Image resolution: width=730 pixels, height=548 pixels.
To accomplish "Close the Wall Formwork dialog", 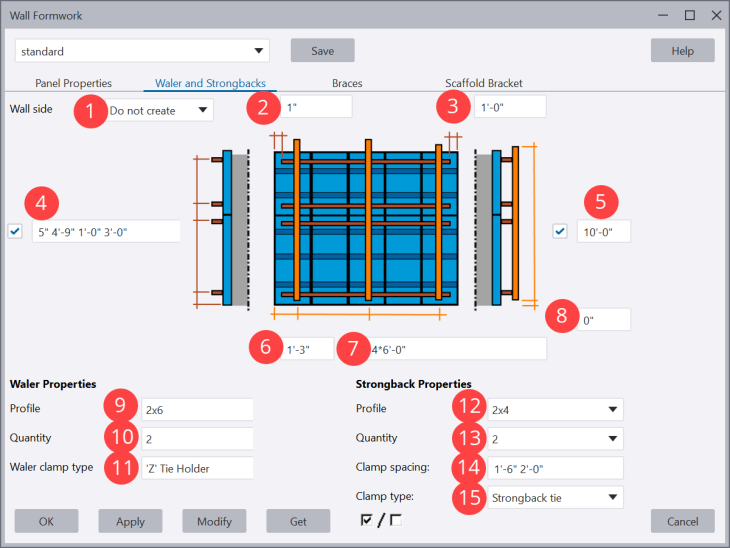I will click(716, 15).
